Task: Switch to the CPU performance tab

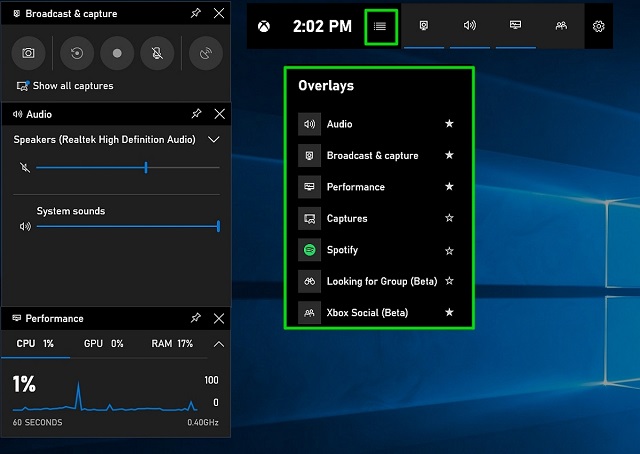Action: (x=35, y=344)
